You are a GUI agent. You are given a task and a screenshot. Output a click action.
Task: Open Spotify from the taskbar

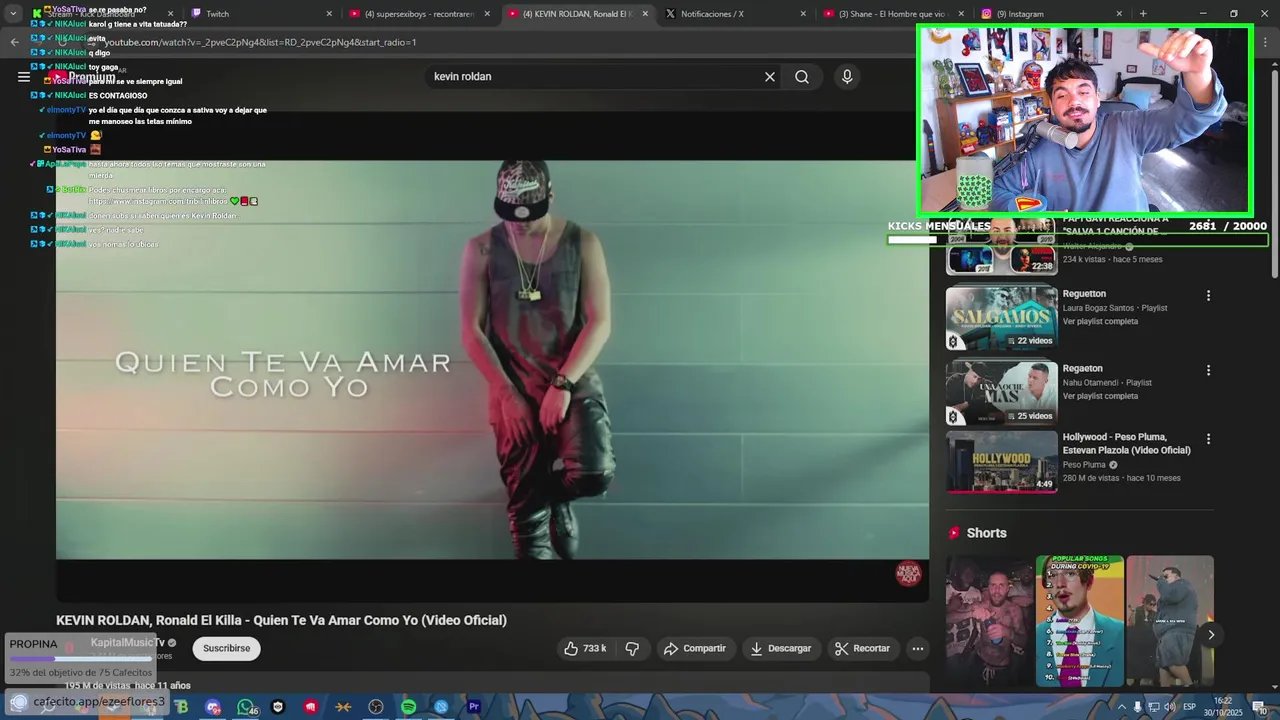coord(408,707)
